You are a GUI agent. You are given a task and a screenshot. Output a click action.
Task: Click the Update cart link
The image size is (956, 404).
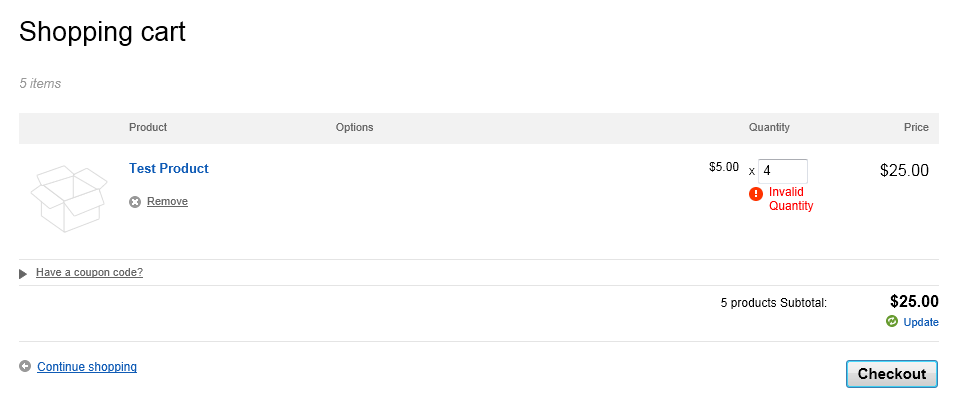coord(921,322)
